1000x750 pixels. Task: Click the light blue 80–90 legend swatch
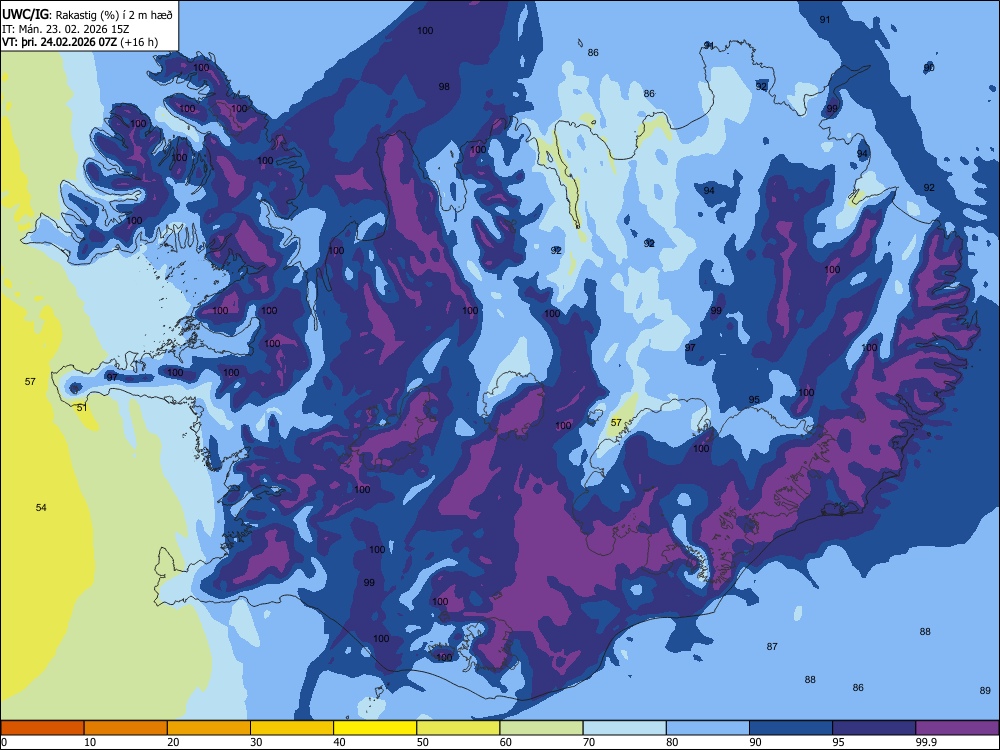(708, 728)
